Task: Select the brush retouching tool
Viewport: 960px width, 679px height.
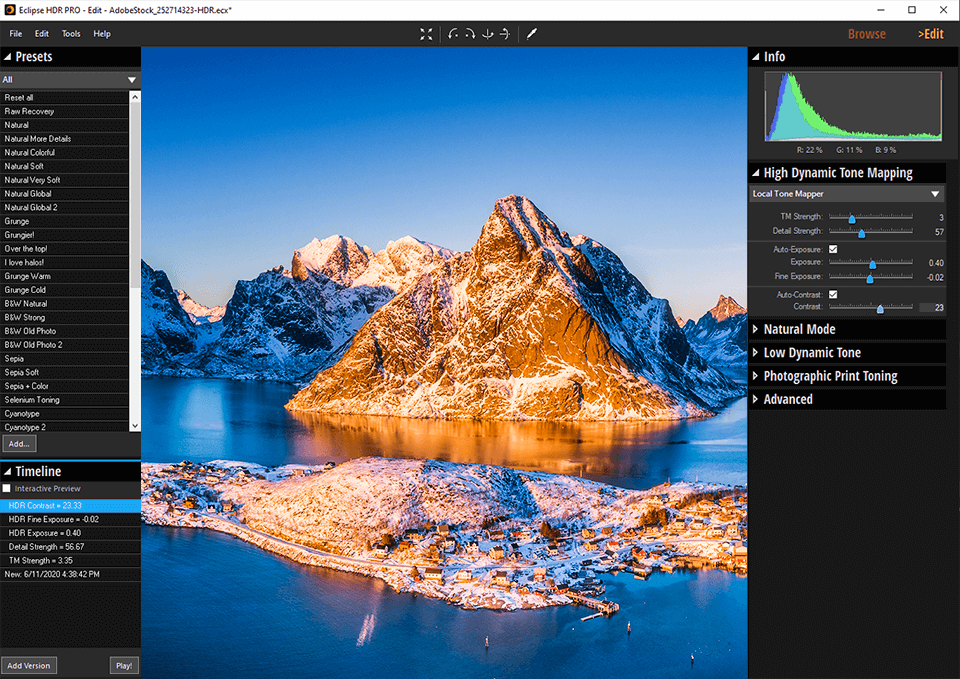Action: click(532, 33)
